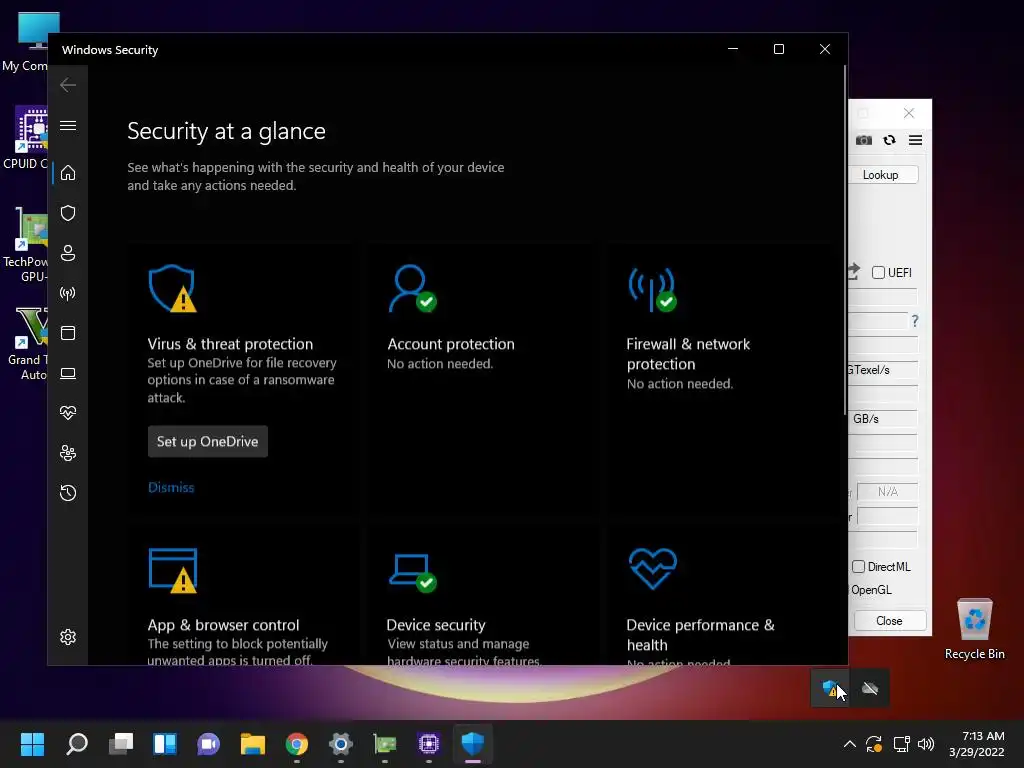Open the Settings gear app on the taskbar
The width and height of the screenshot is (1024, 768).
[341, 744]
